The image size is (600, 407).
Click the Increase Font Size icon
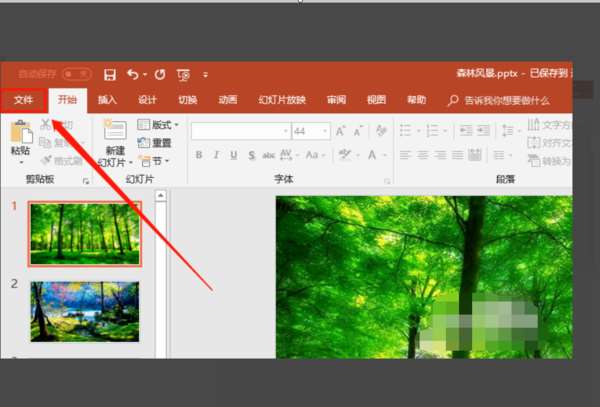(340, 131)
